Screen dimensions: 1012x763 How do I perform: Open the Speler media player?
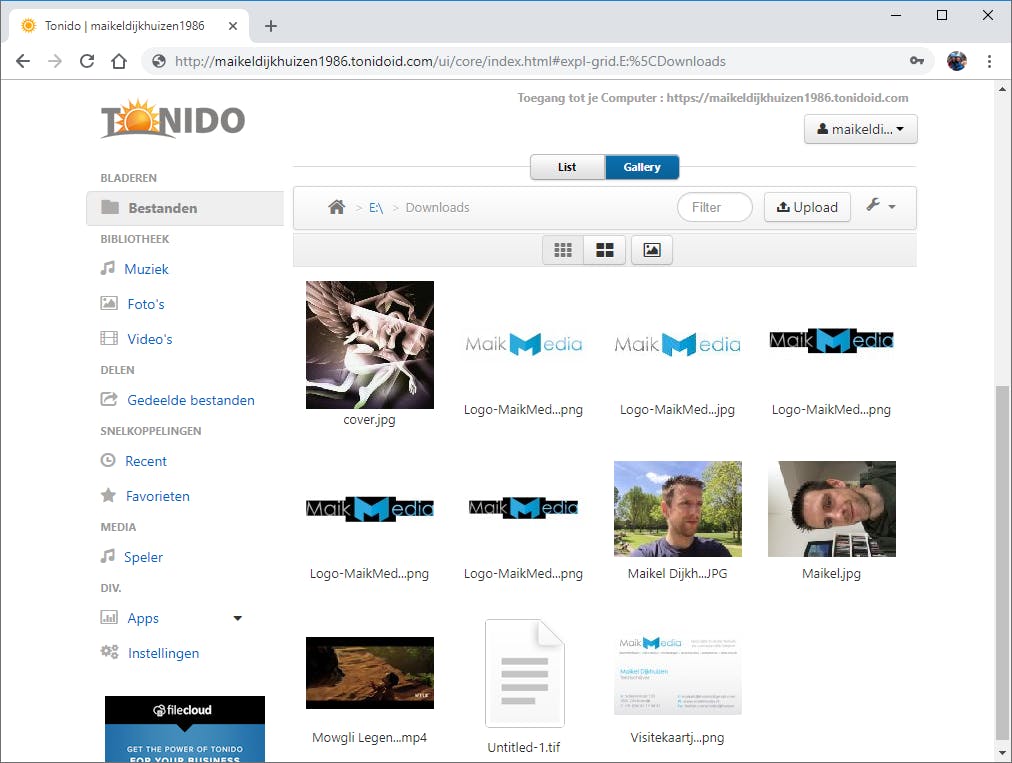point(143,557)
